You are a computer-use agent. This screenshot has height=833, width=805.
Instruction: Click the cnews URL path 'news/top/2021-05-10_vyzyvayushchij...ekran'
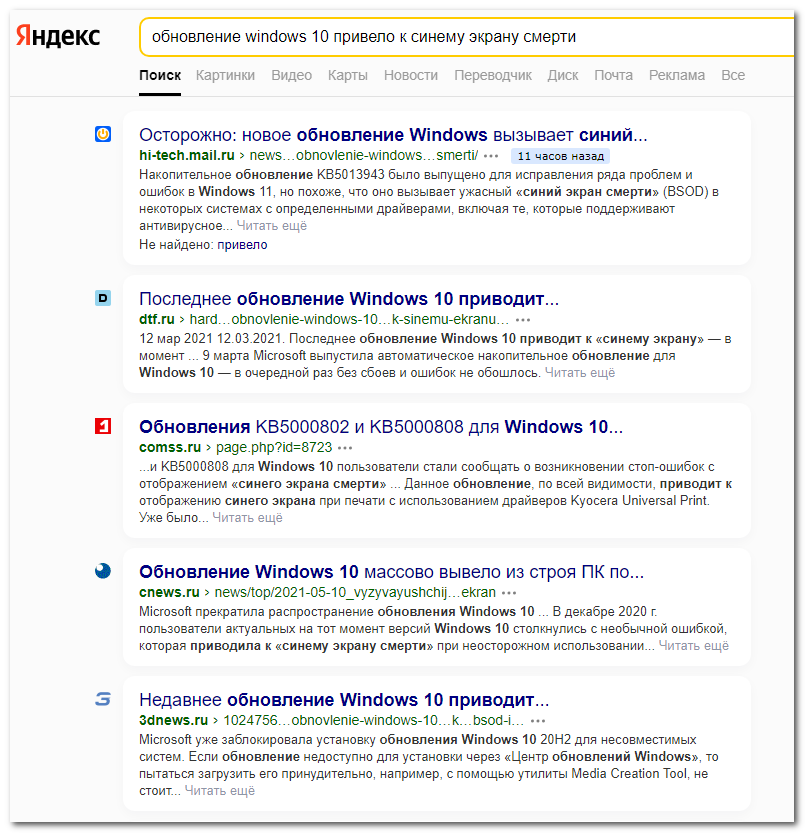coord(355,592)
